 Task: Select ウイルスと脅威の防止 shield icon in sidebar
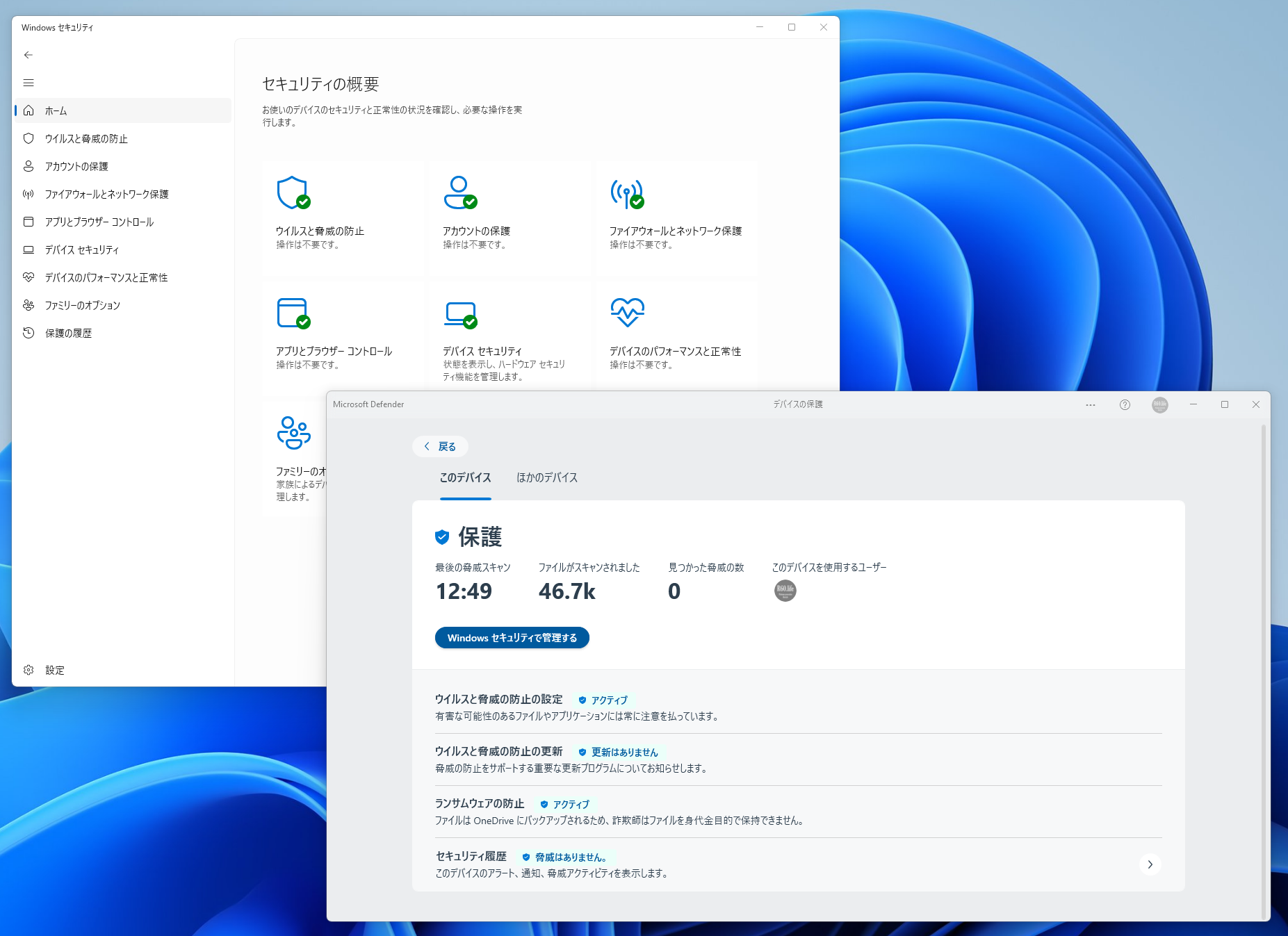pyautogui.click(x=28, y=138)
